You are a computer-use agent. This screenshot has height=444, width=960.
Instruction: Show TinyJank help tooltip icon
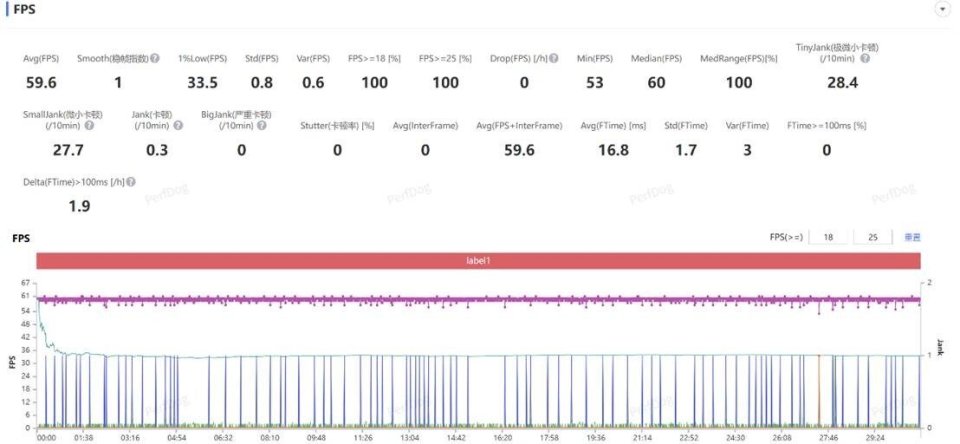pyautogui.click(x=864, y=59)
